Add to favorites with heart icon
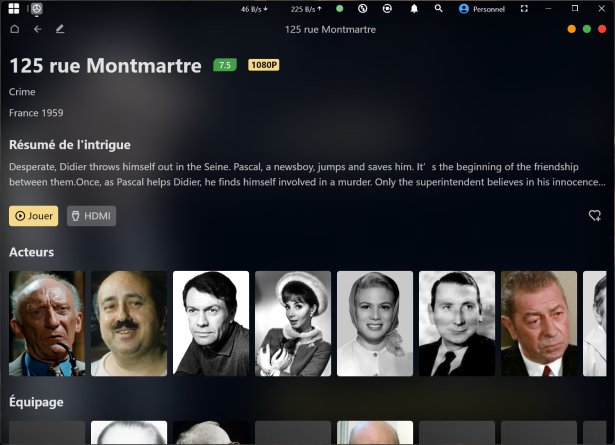The height and width of the screenshot is (445, 615). coord(595,215)
